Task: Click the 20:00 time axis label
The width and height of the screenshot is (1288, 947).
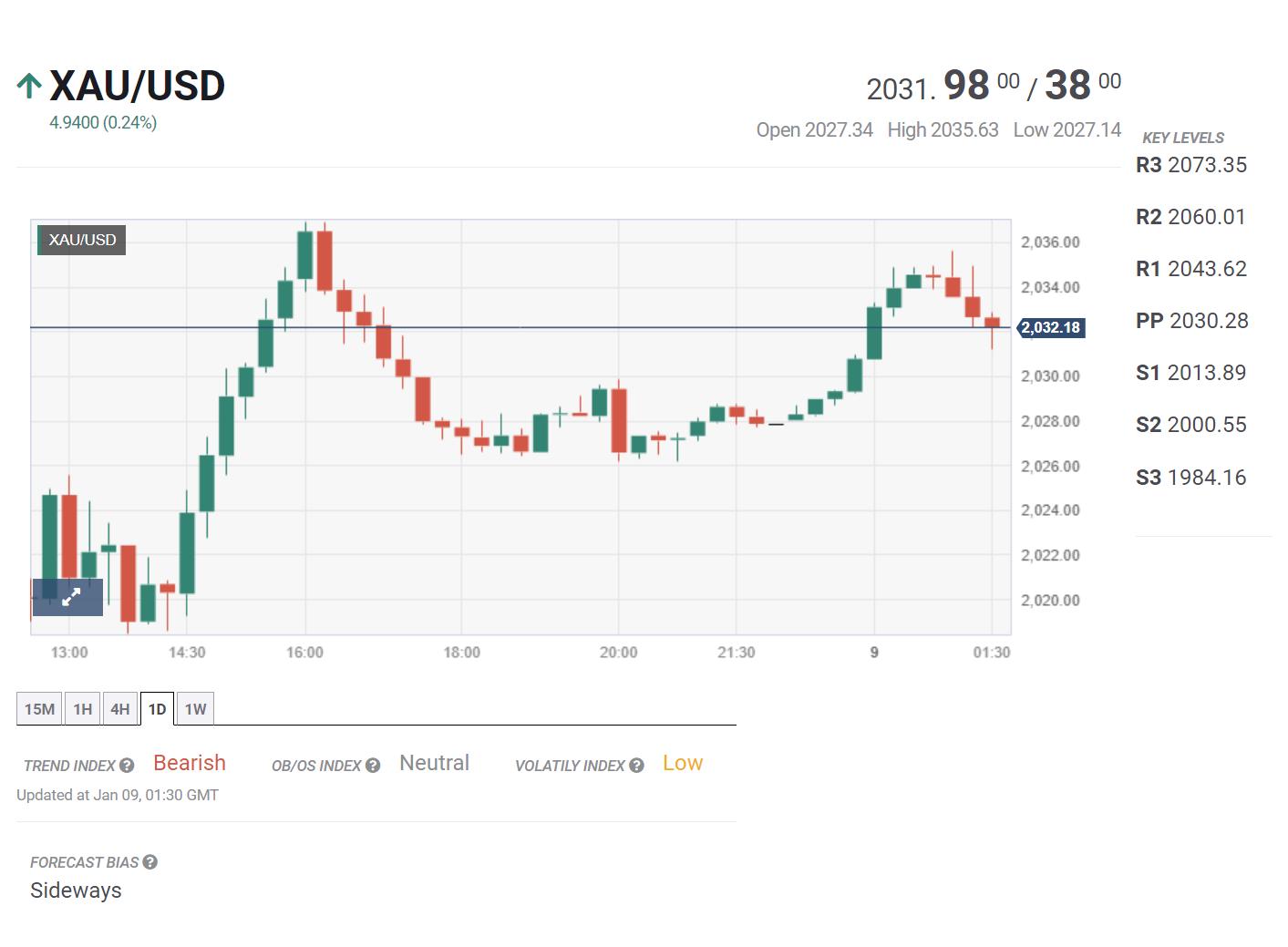Action: tap(618, 653)
